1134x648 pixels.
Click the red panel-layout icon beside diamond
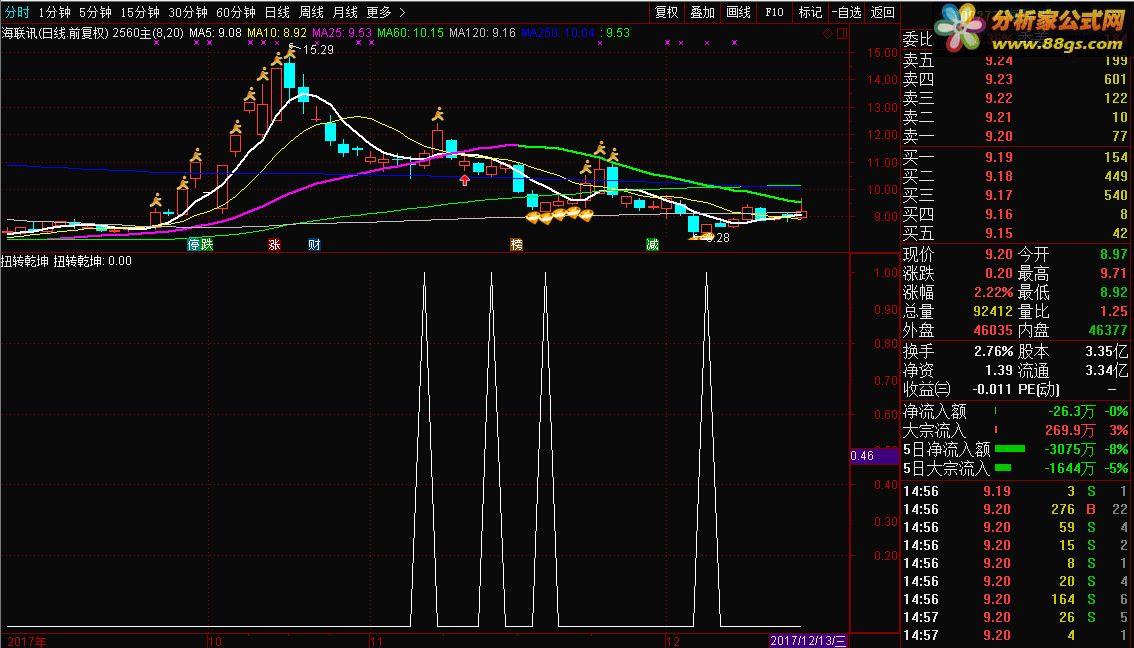click(842, 33)
